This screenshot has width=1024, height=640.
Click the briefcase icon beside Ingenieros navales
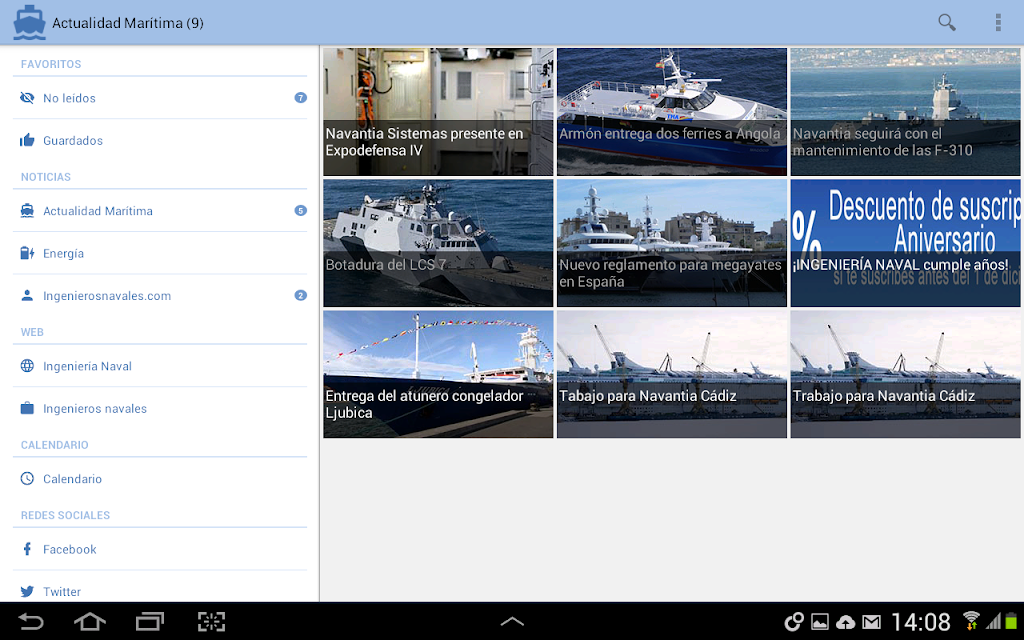click(27, 409)
